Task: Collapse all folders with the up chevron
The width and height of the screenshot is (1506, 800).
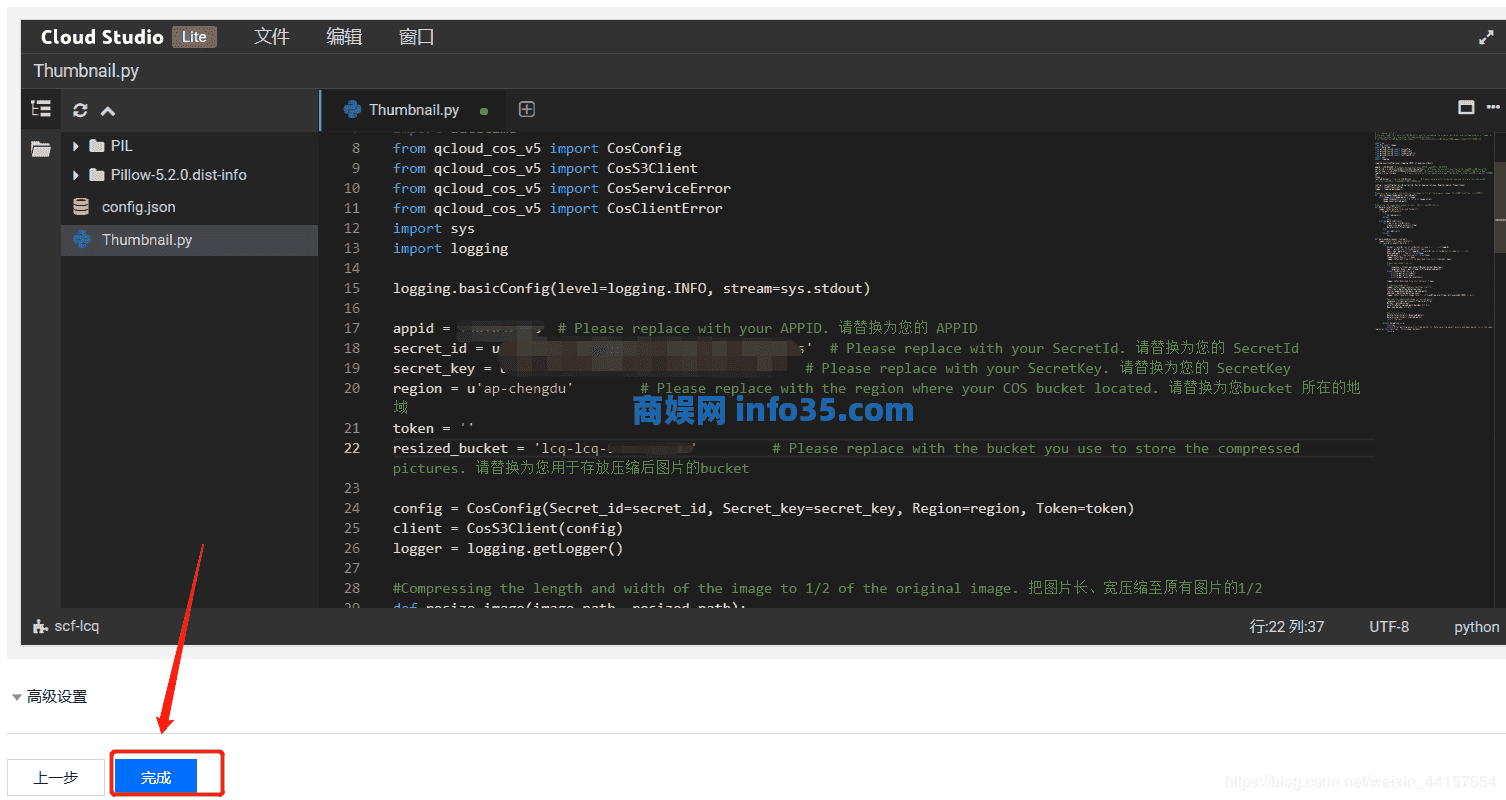Action: click(x=108, y=111)
